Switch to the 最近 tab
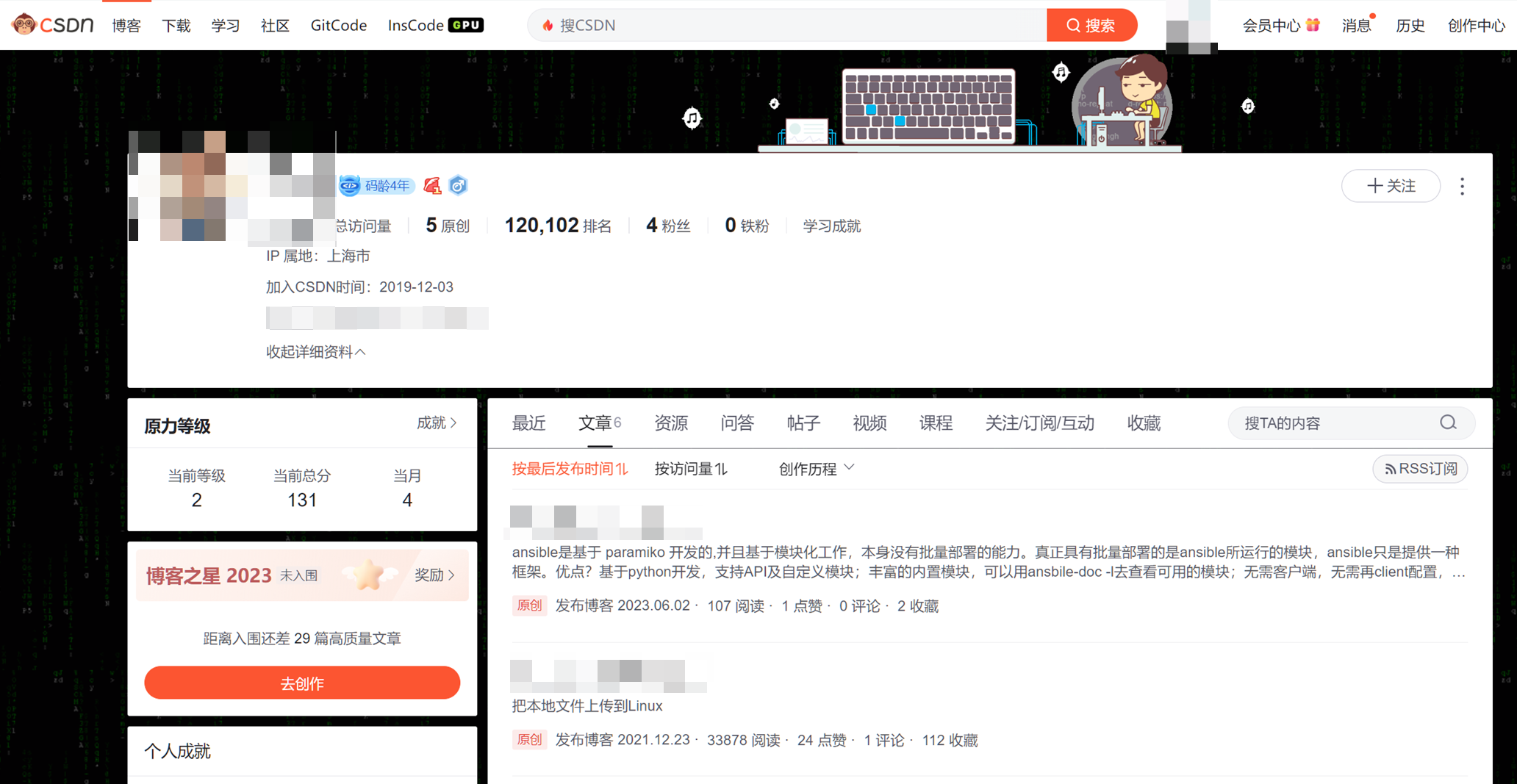 [528, 423]
